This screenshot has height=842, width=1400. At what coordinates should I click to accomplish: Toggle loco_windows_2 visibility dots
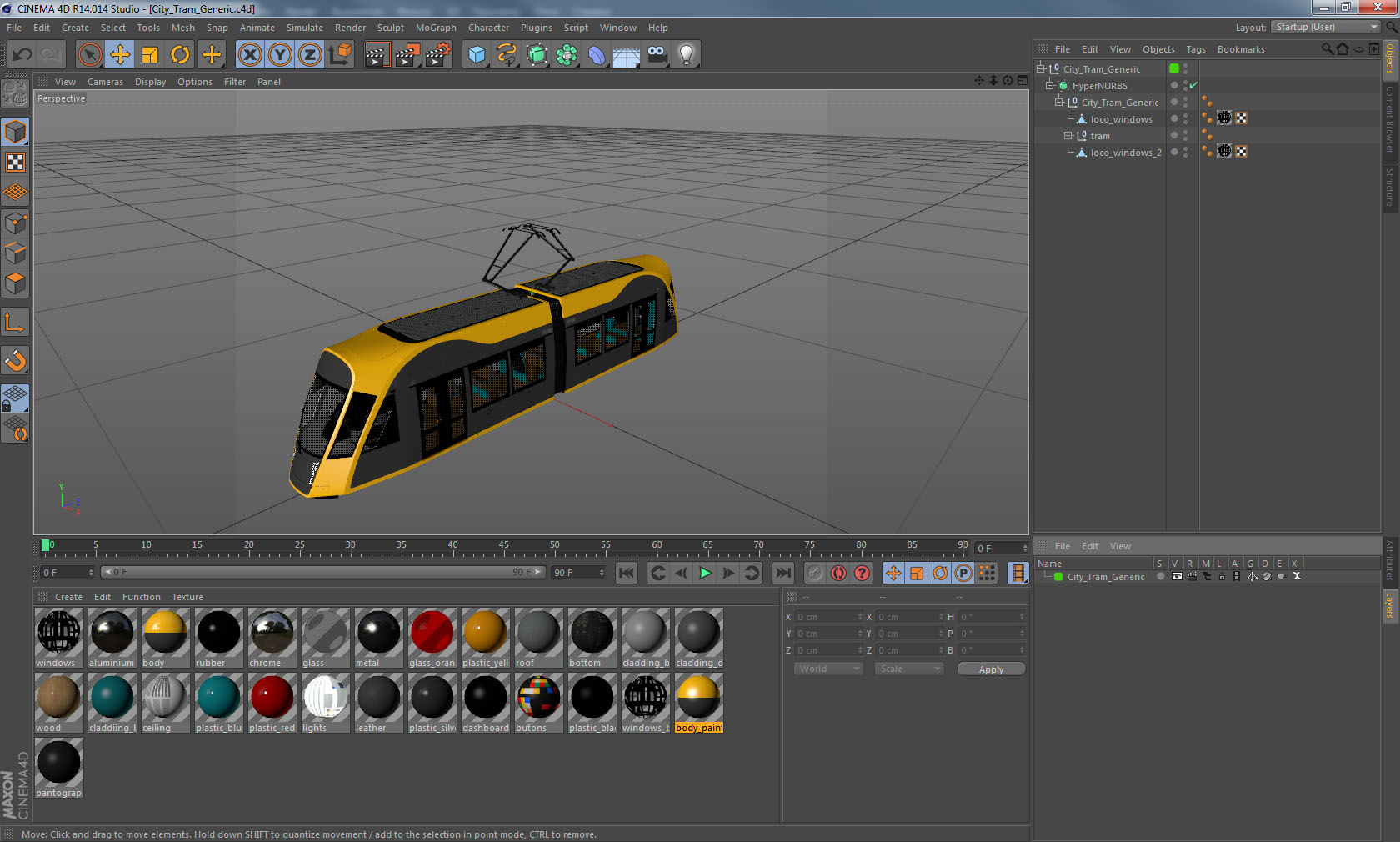tap(1185, 152)
